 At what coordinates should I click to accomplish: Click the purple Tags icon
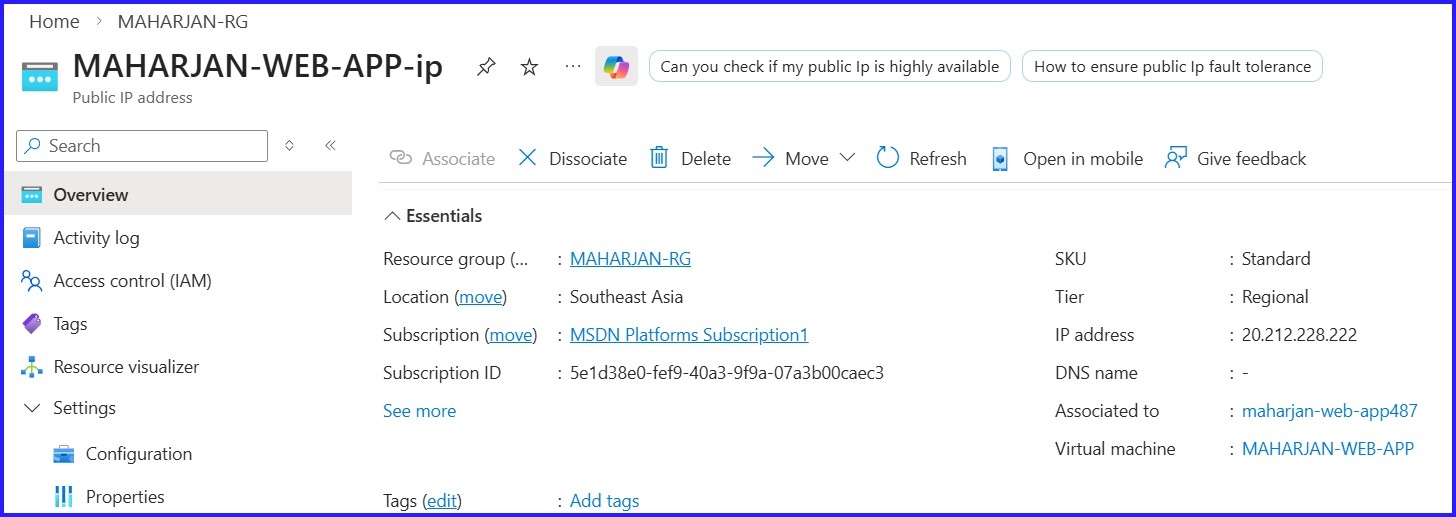click(x=32, y=324)
